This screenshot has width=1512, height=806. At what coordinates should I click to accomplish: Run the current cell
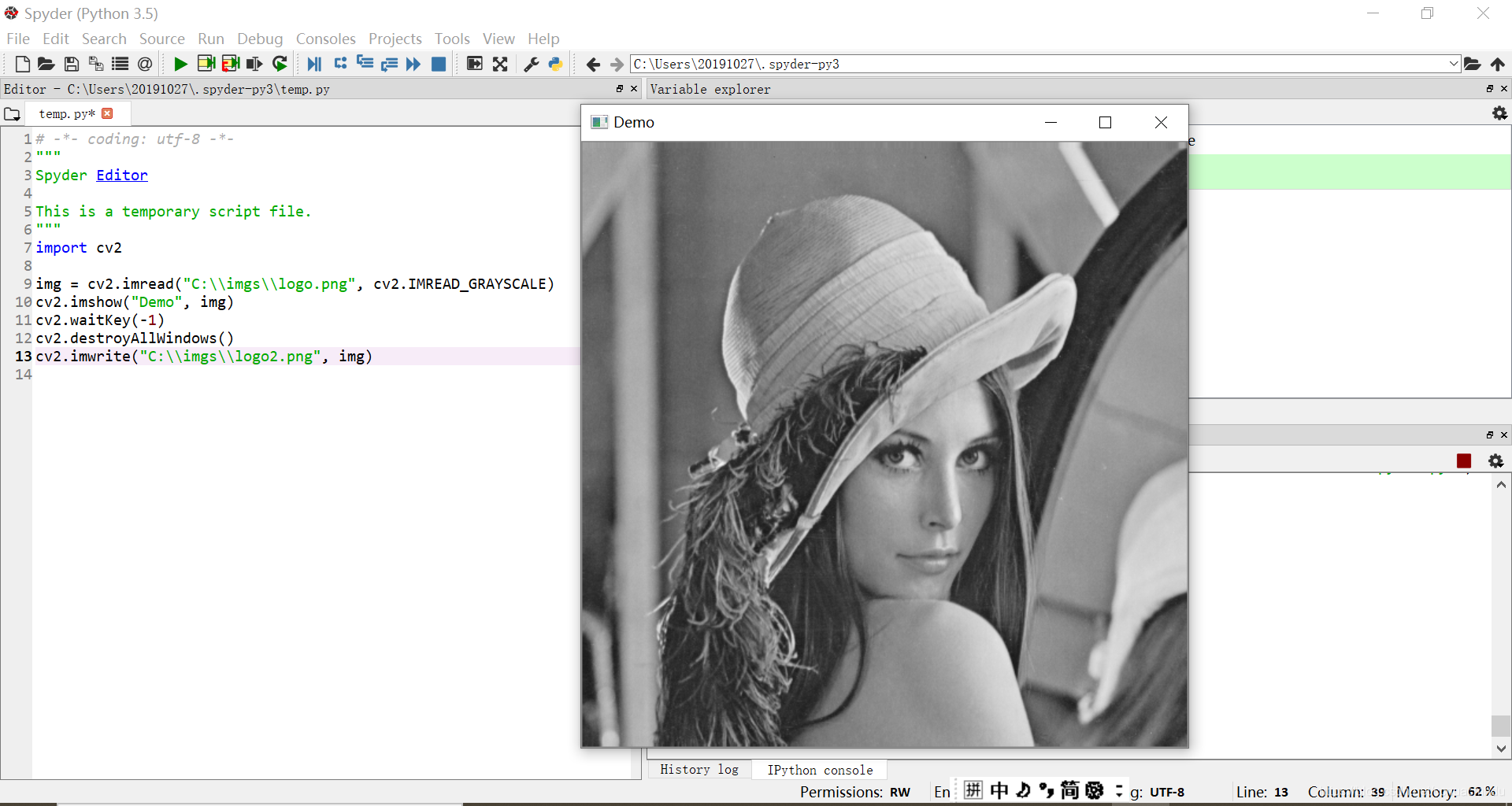206,64
